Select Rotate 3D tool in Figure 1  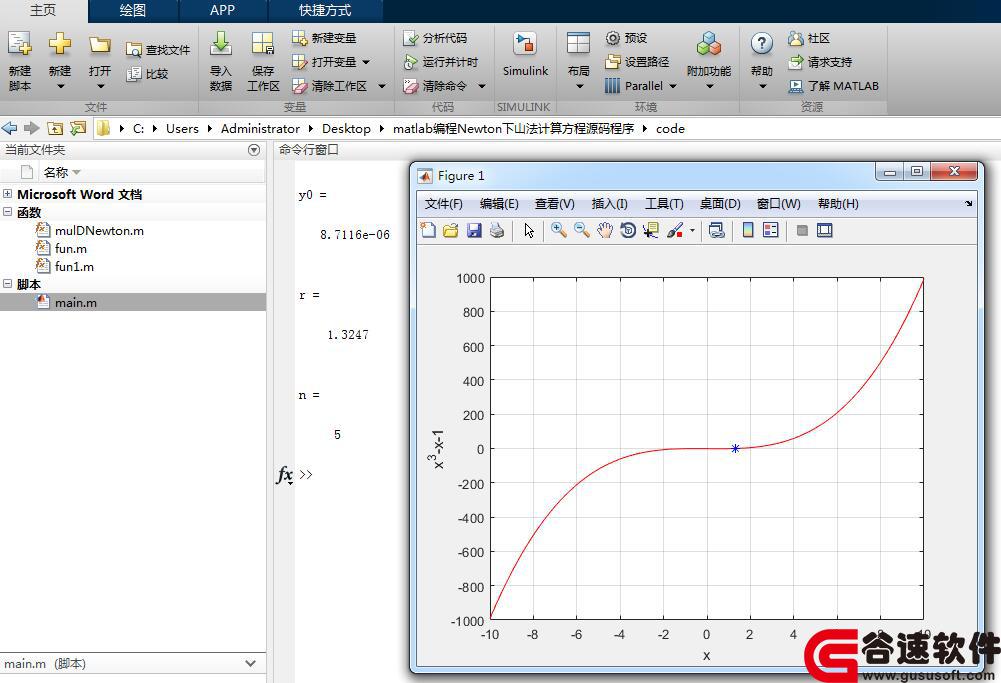[628, 230]
